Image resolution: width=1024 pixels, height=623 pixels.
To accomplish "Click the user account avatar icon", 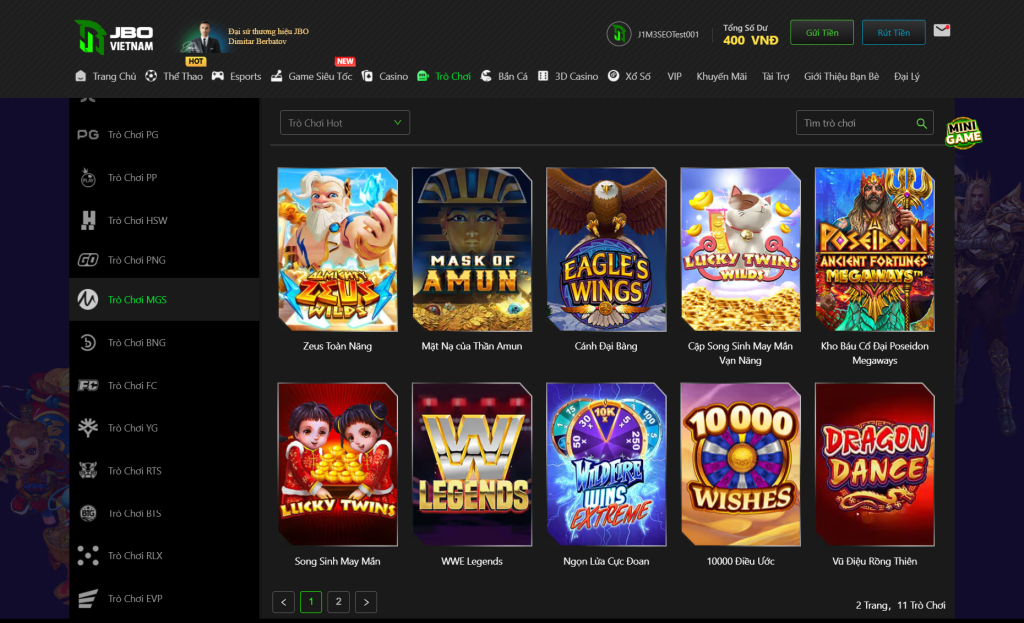I will [x=618, y=34].
